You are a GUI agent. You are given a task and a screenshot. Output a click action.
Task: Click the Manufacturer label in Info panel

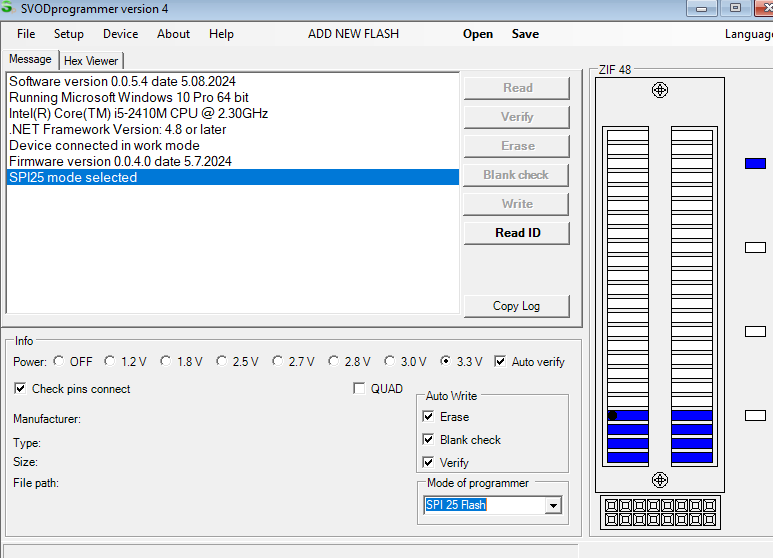[47, 419]
